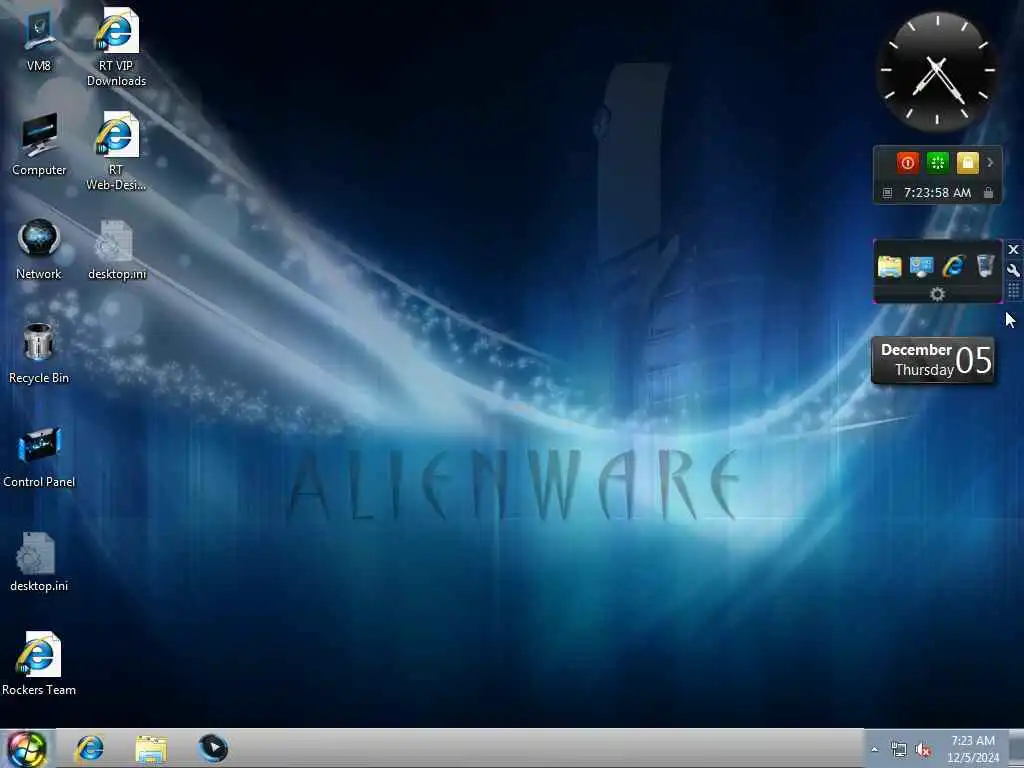This screenshot has width=1024, height=768.
Task: Open the Rockers Team shortcut
Action: (39, 664)
